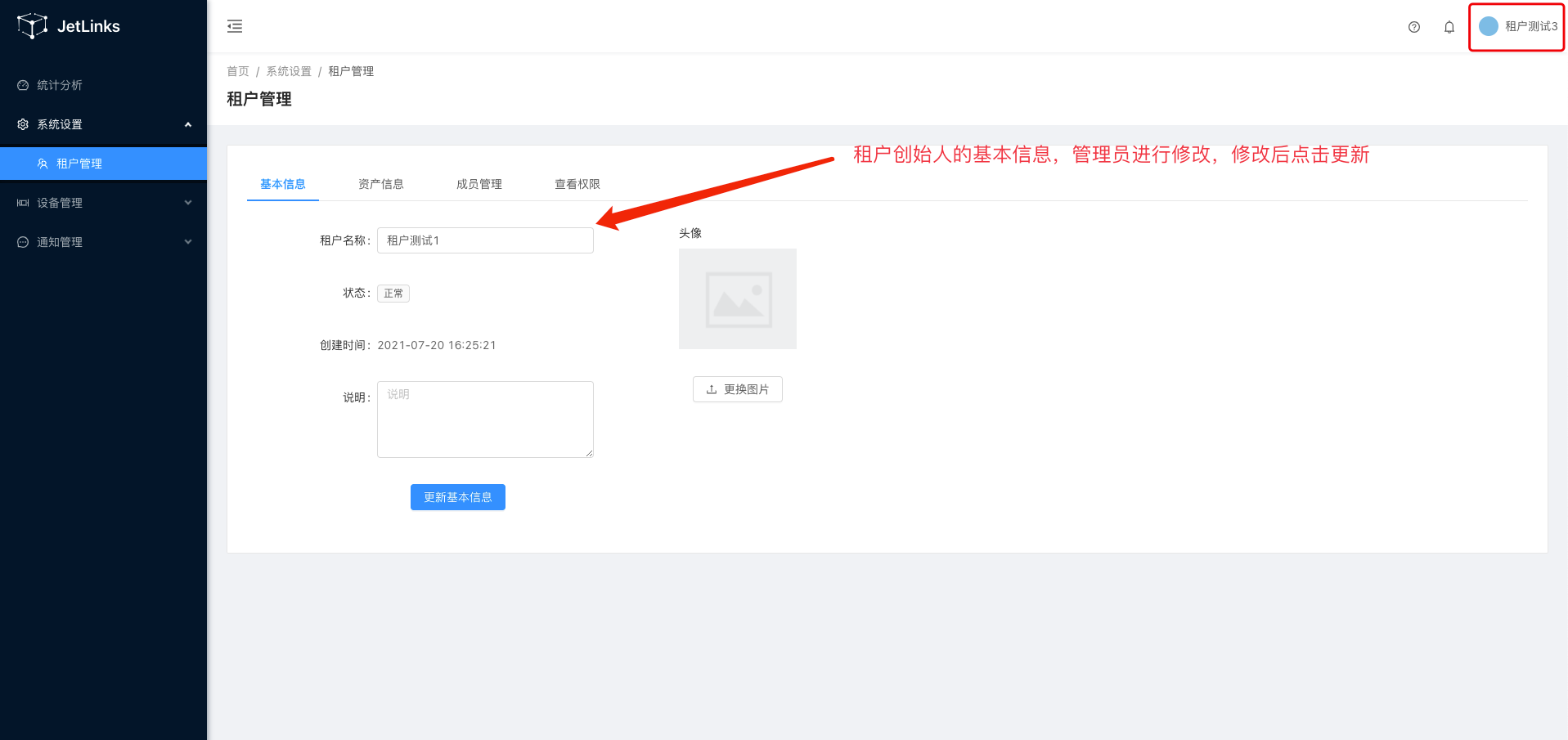Open the help question-mark icon

click(1414, 27)
